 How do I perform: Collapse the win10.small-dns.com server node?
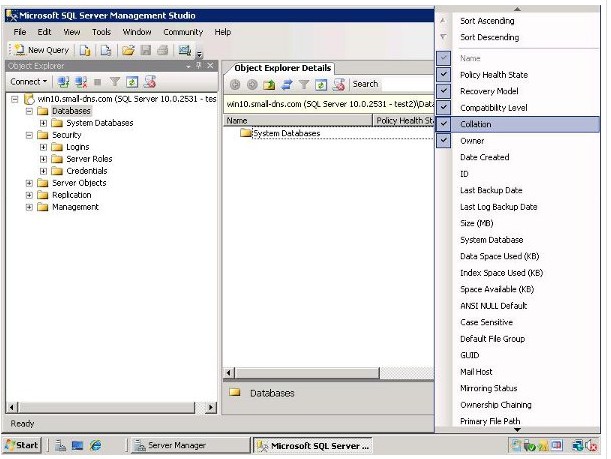coord(15,99)
